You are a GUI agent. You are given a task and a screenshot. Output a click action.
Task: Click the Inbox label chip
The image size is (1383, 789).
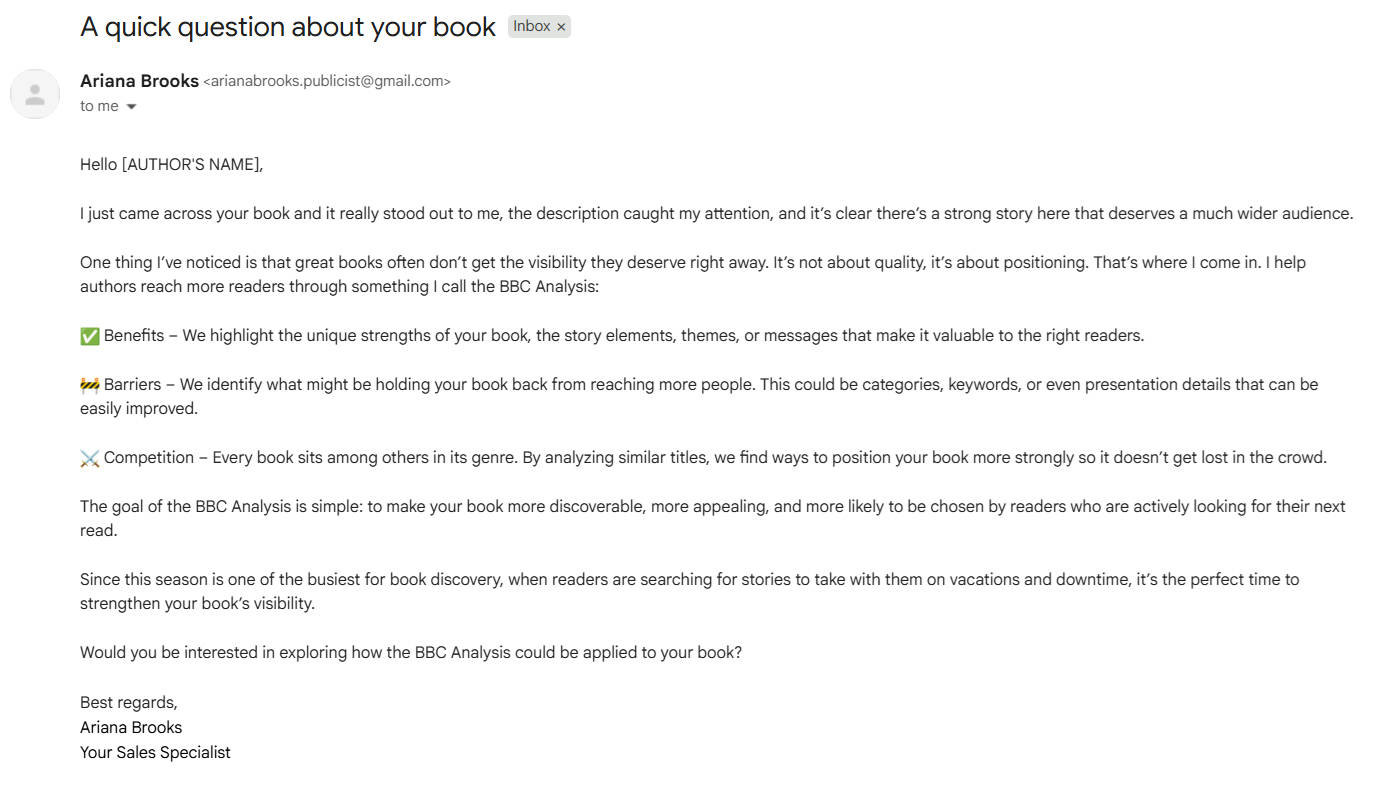pyautogui.click(x=532, y=27)
